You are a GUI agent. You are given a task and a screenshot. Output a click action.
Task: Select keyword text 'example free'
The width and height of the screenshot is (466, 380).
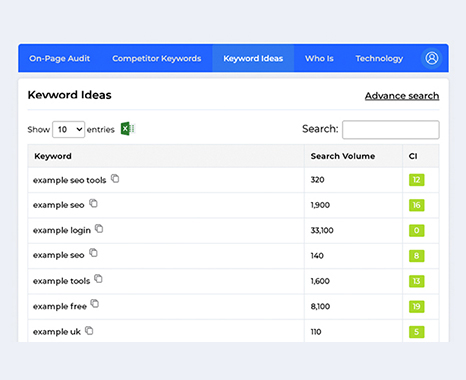[60, 306]
